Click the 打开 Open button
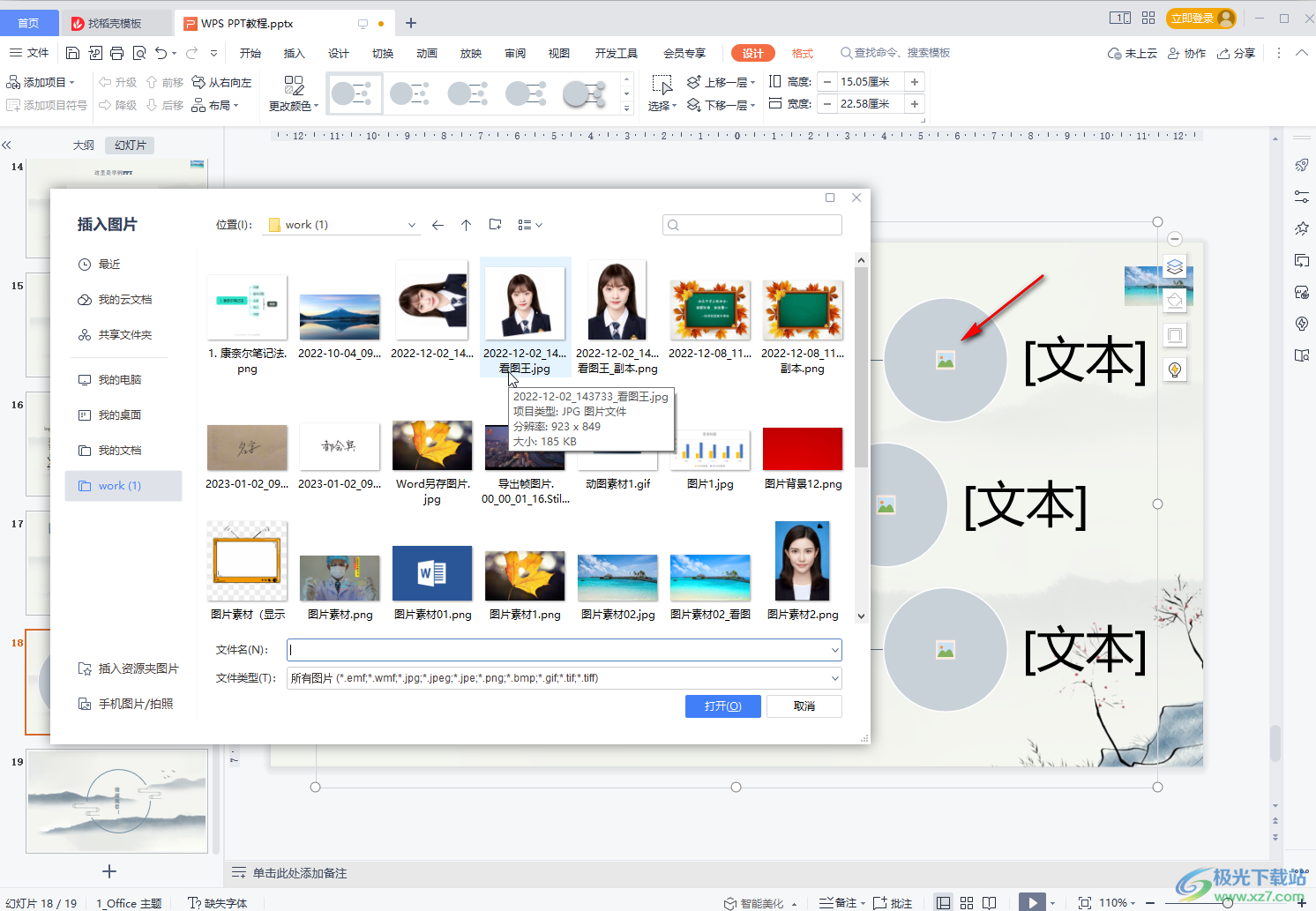This screenshot has height=911, width=1316. point(722,706)
